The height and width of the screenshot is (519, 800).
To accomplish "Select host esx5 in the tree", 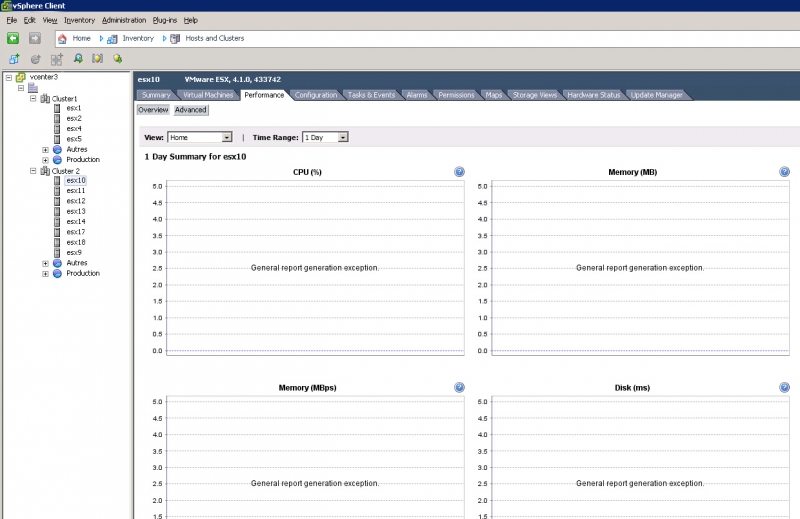I will [x=73, y=139].
